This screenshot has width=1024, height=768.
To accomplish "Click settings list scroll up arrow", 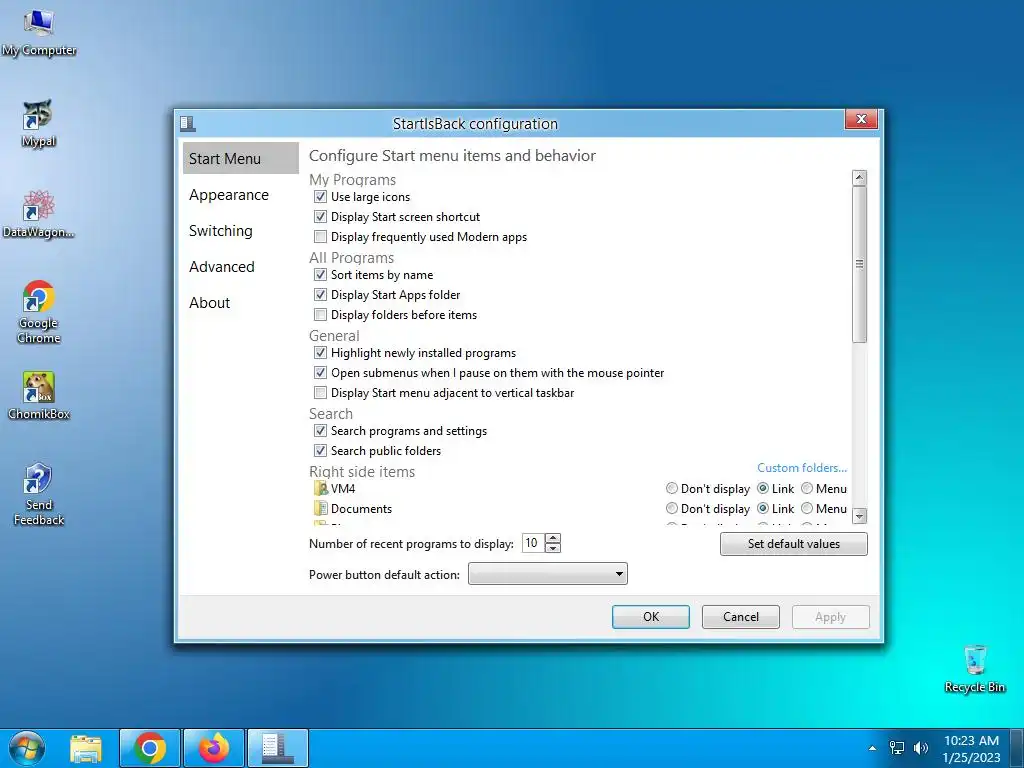I will [x=859, y=178].
